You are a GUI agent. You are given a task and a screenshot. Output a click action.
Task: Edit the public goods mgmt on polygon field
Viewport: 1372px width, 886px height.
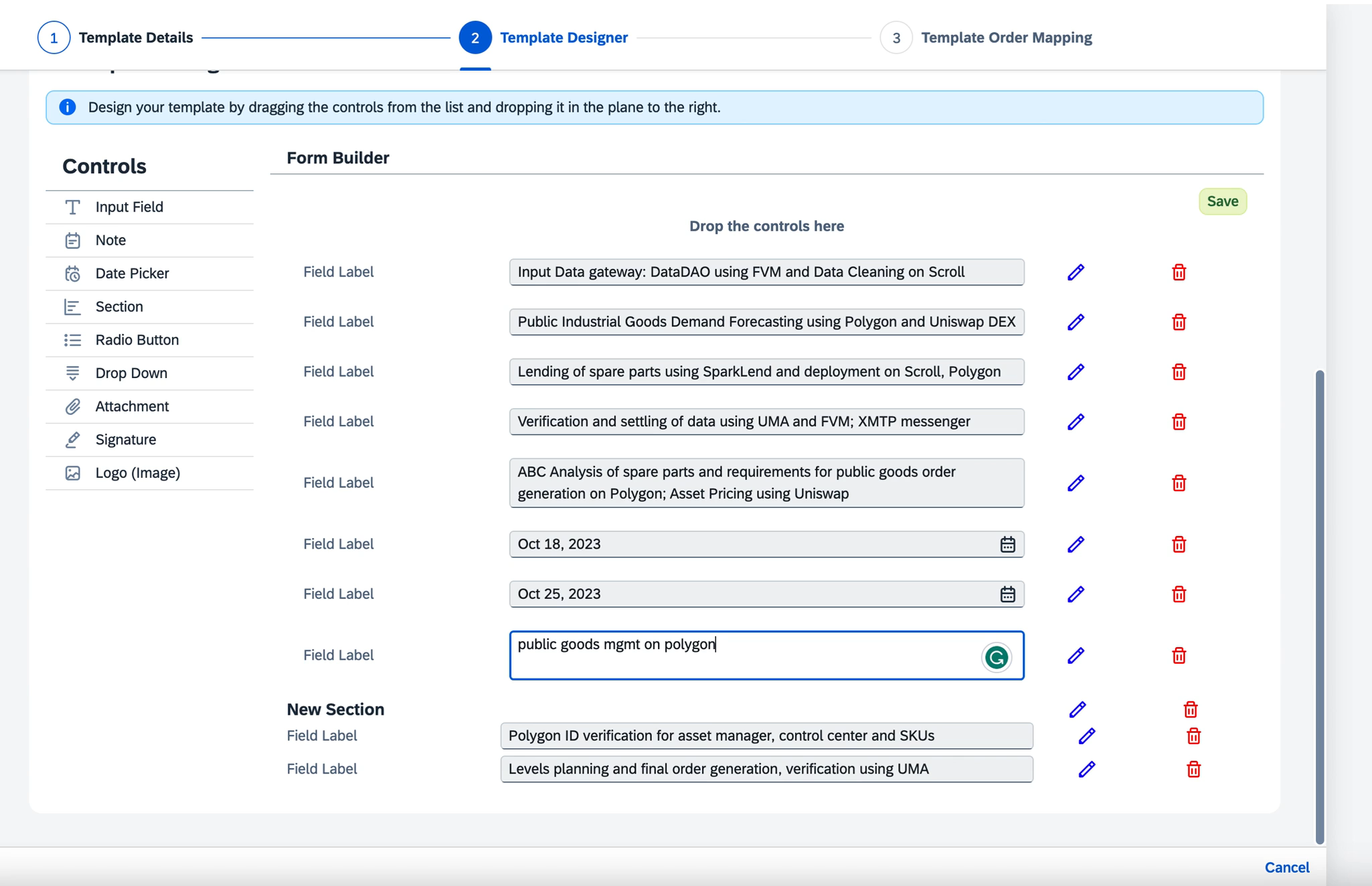click(x=1076, y=655)
